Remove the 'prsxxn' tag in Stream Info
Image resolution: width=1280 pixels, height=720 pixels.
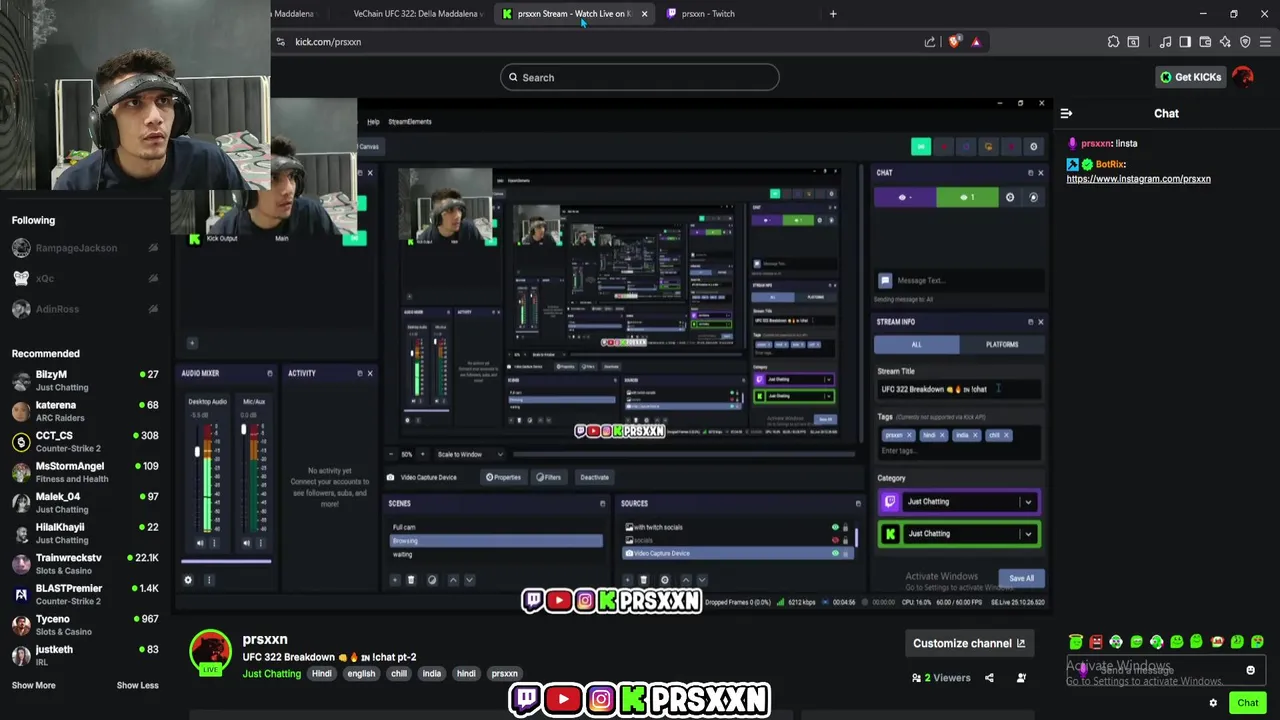909,435
